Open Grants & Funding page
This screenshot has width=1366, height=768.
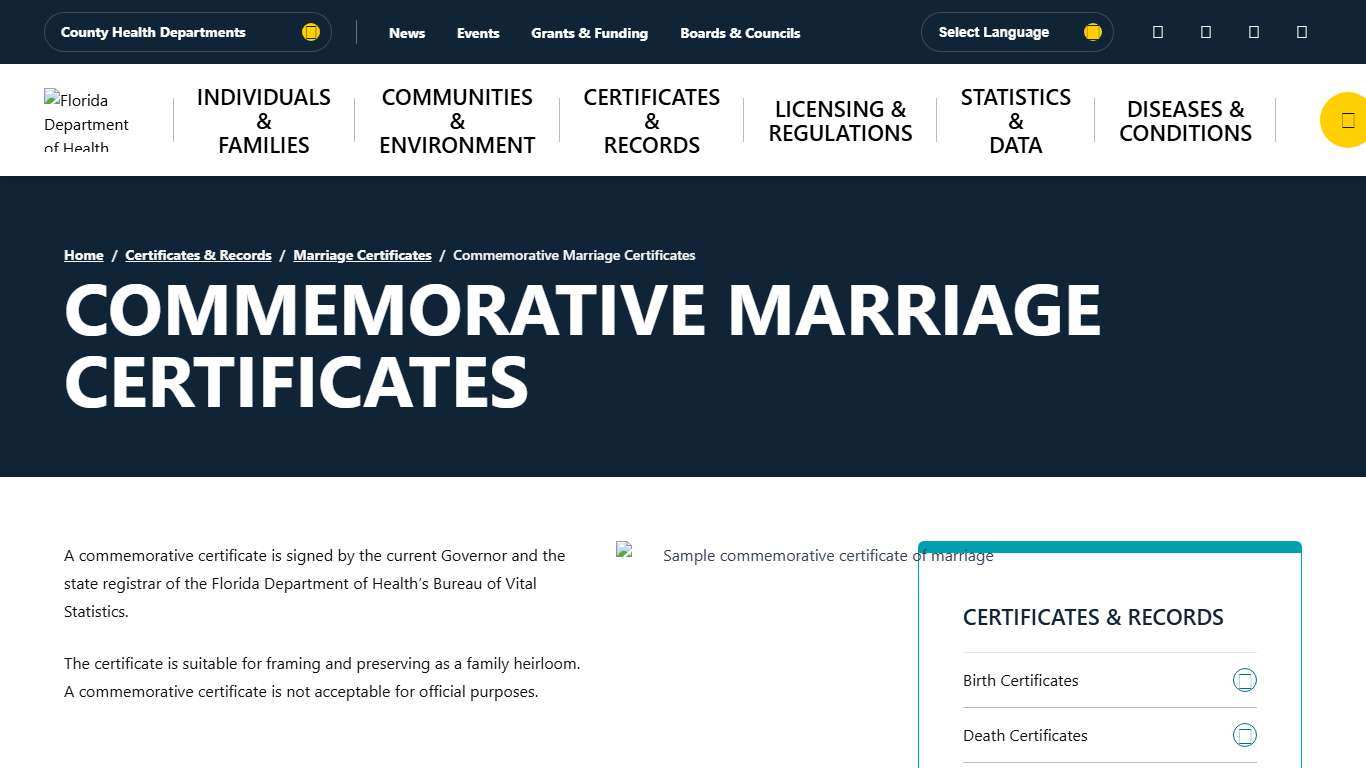pyautogui.click(x=590, y=32)
